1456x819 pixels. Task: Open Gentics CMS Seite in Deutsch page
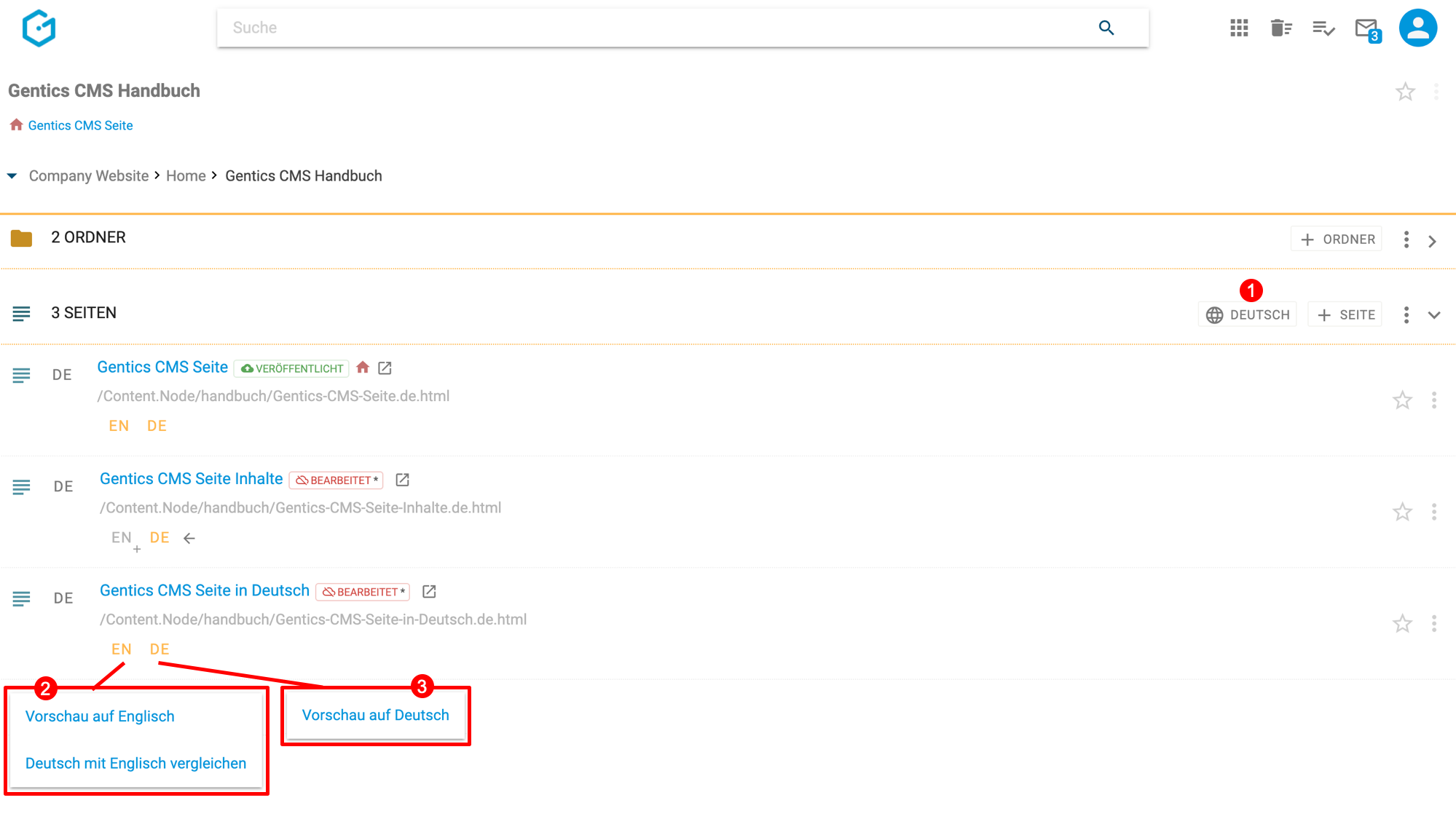coord(205,590)
